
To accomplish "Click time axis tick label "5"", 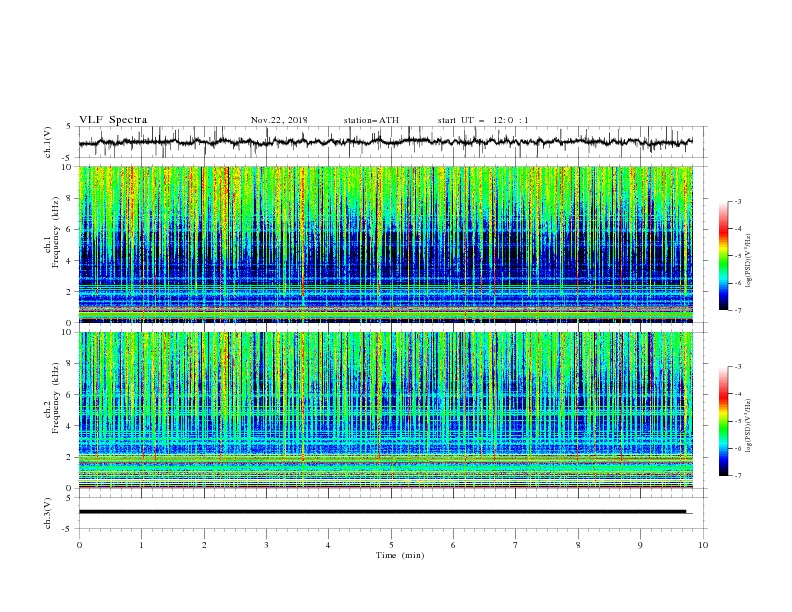I will click(x=391, y=545).
